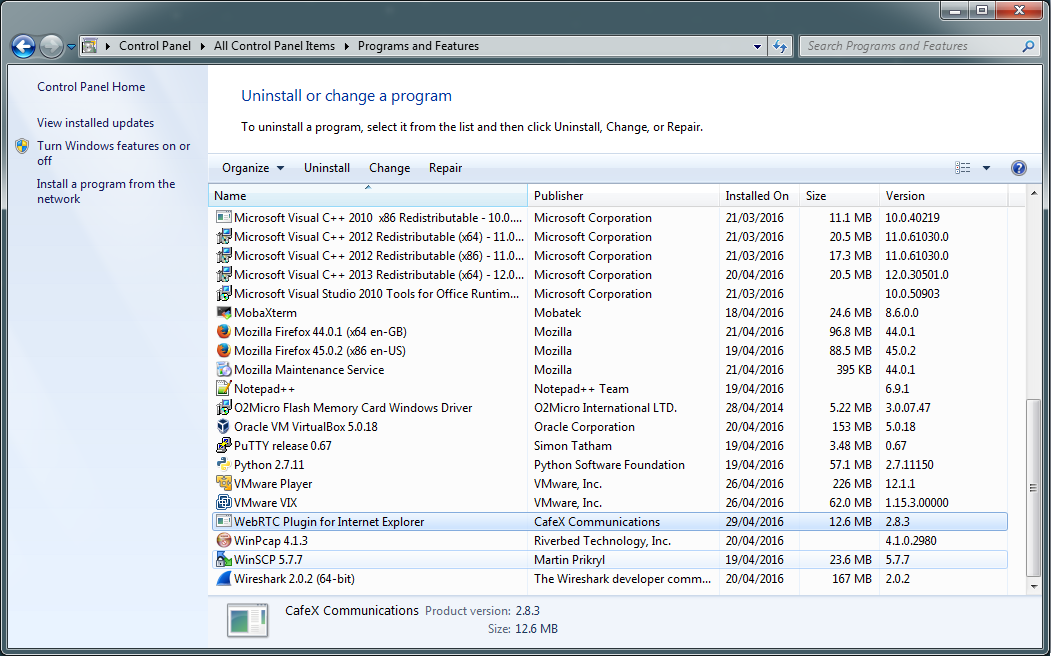Click the VMware VIX icon
The width and height of the screenshot is (1051, 656).
tap(224, 503)
